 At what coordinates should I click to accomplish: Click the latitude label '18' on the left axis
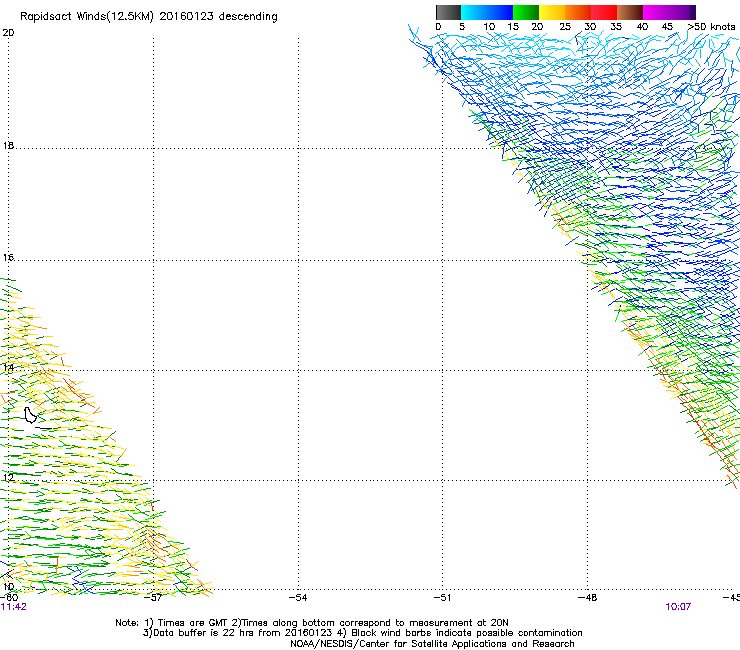(x=8, y=145)
